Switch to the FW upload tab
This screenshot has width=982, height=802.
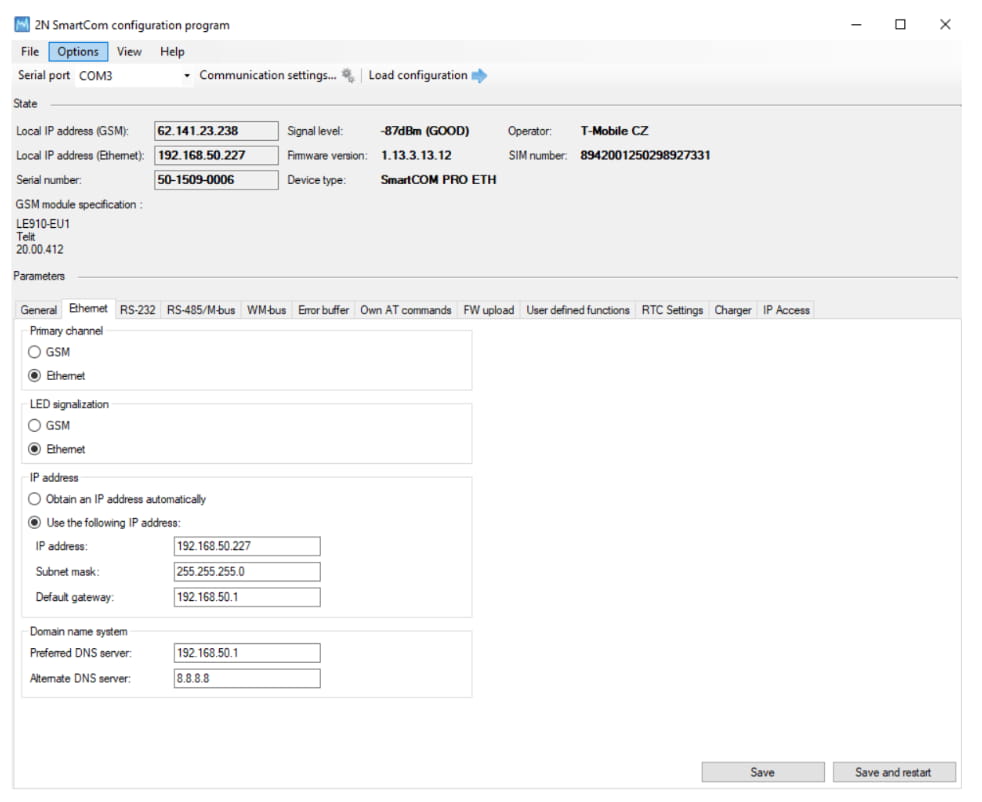pyautogui.click(x=489, y=310)
